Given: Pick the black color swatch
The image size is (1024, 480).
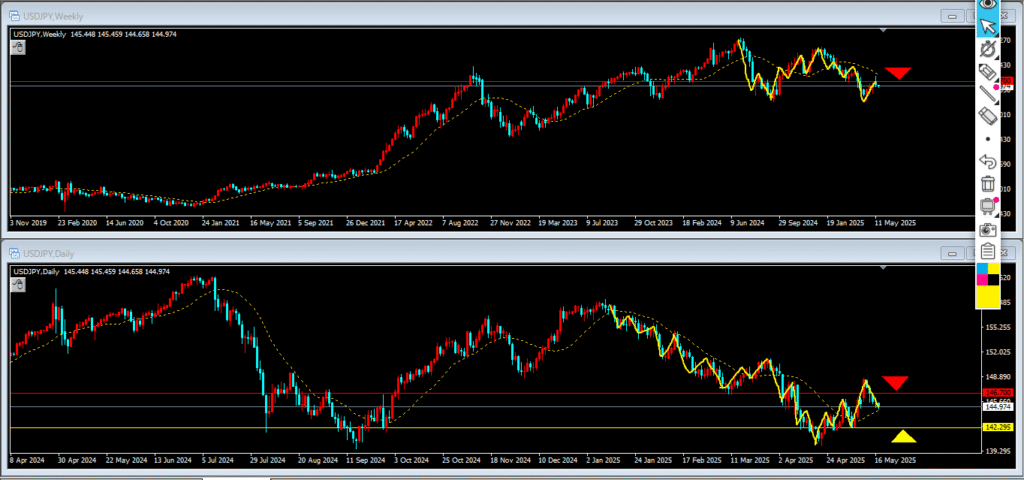Looking at the screenshot, I should [x=994, y=280].
